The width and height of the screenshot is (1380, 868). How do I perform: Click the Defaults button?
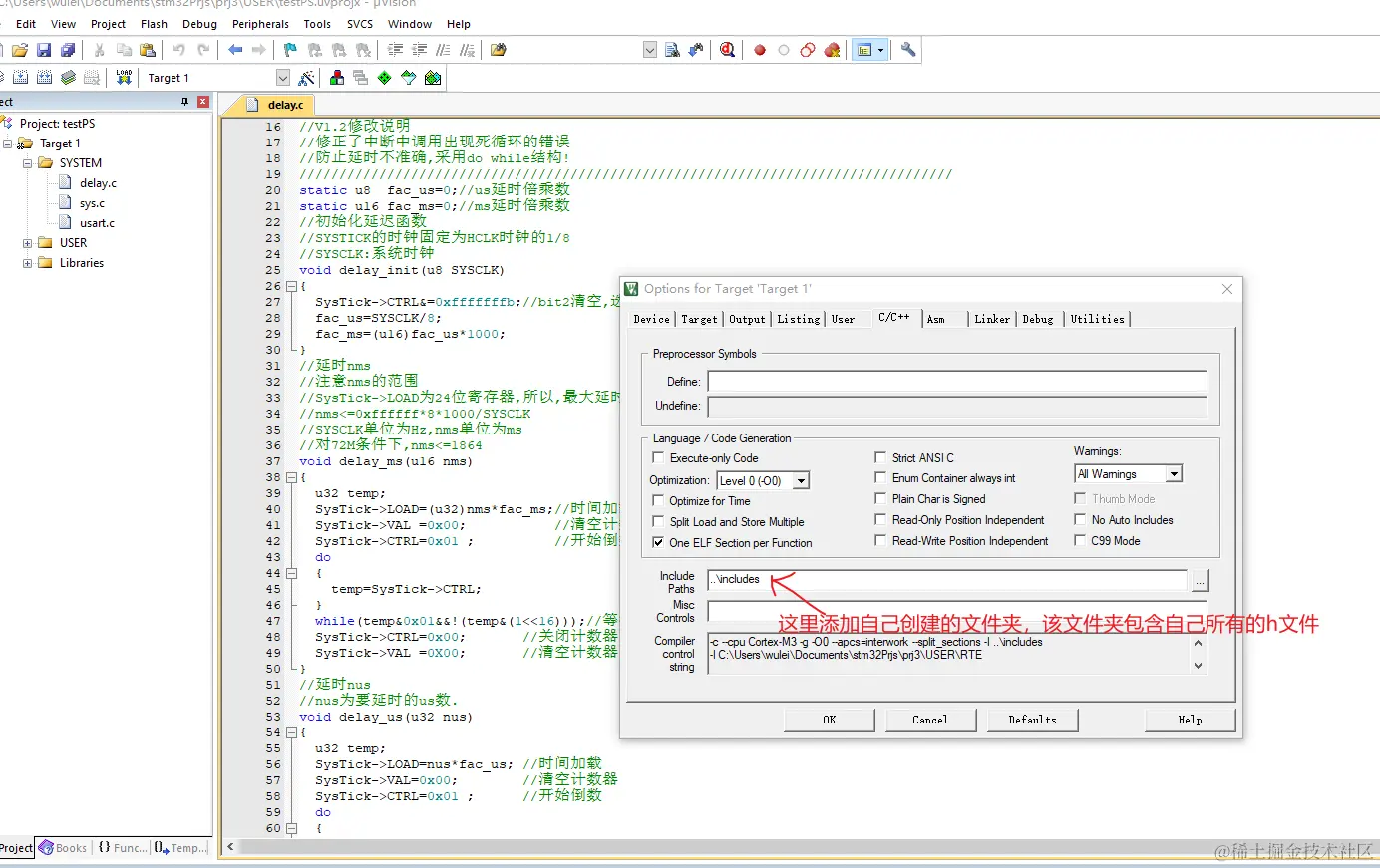tap(1032, 720)
